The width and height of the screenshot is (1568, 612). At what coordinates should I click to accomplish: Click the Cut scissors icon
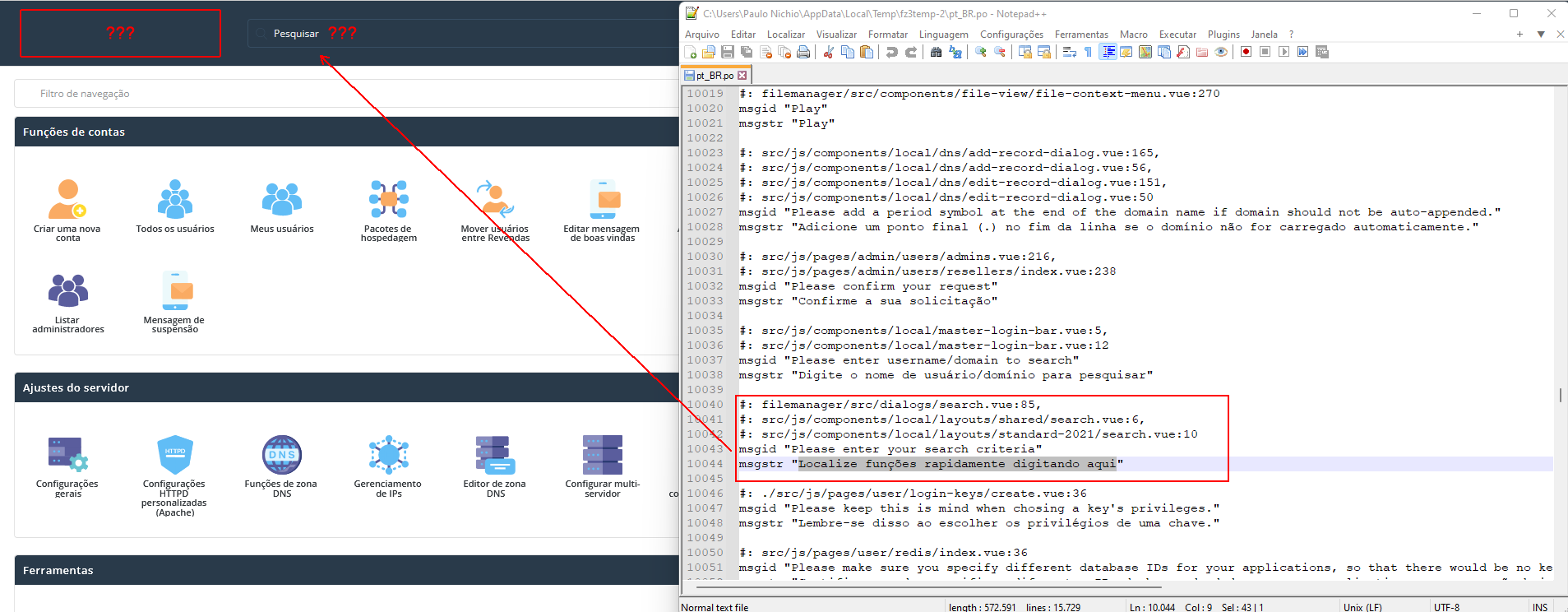[x=829, y=52]
